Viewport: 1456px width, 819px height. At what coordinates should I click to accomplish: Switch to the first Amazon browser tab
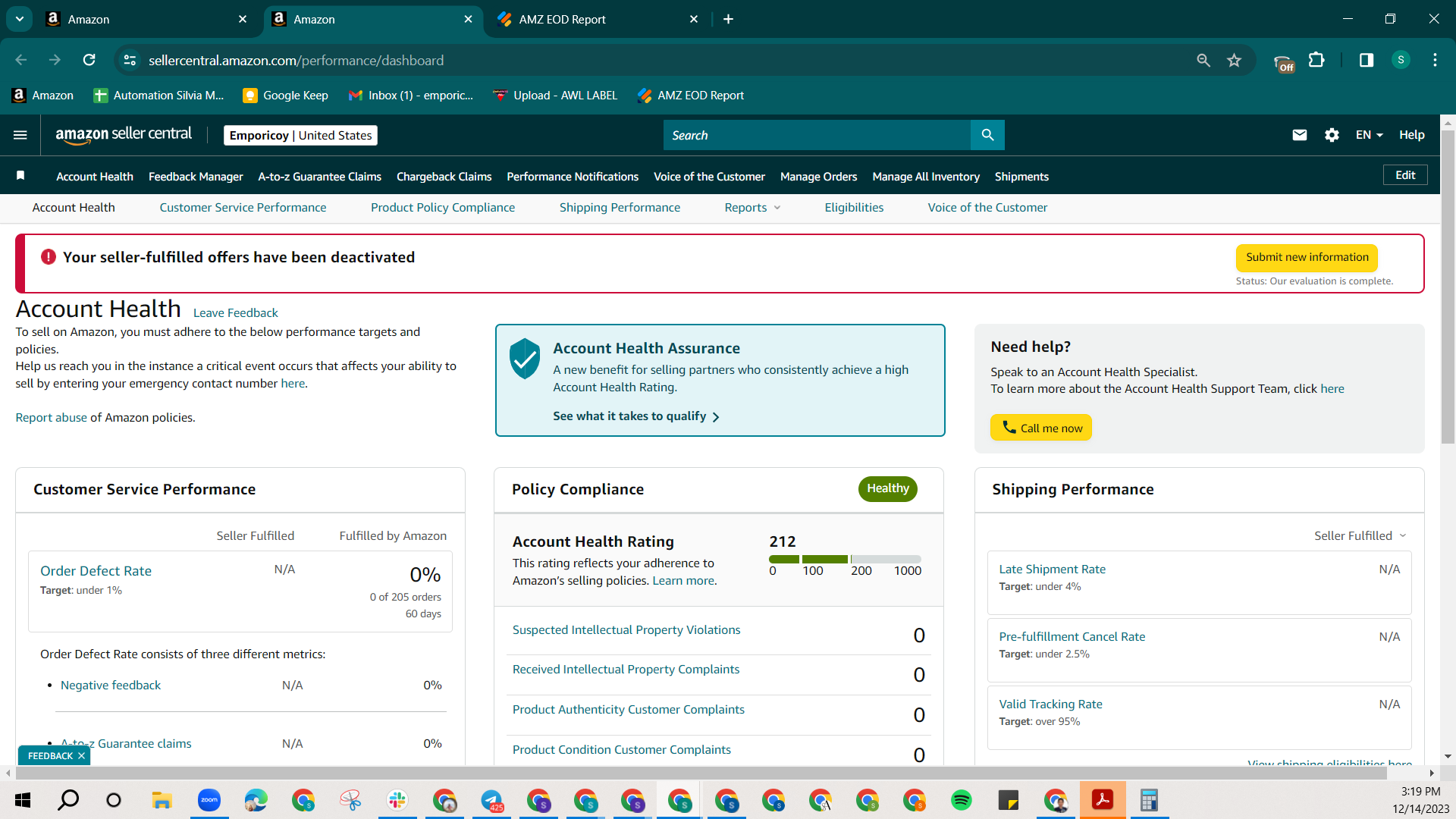(x=89, y=19)
